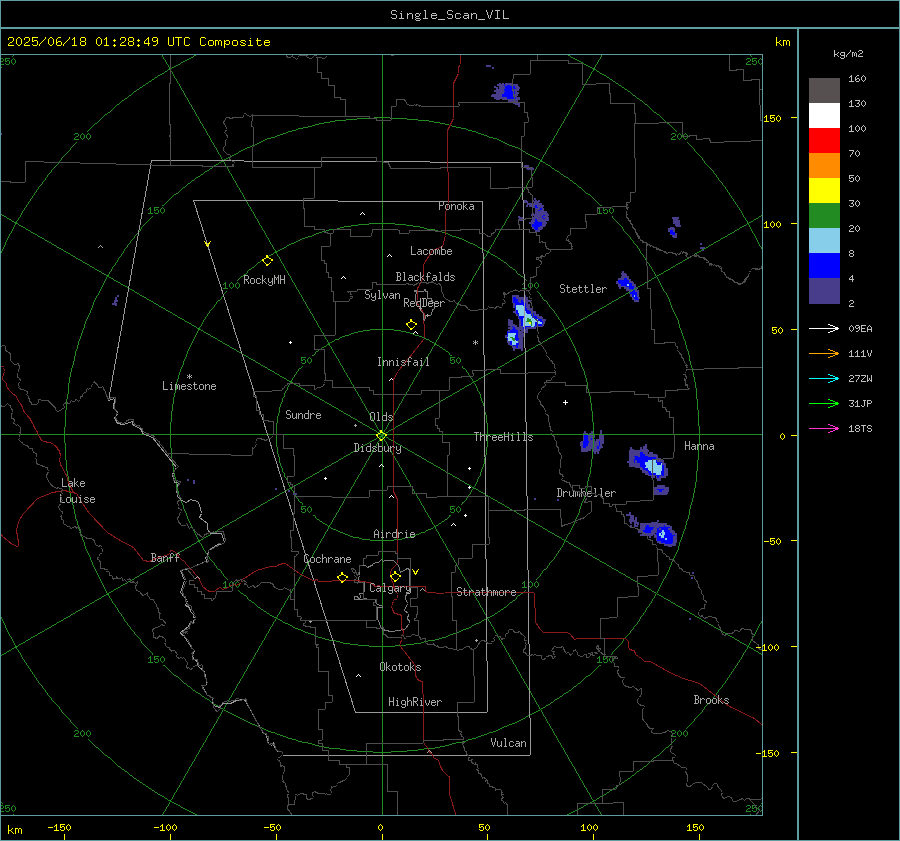Click the Vulcan city label
The height and width of the screenshot is (841, 900).
[508, 743]
